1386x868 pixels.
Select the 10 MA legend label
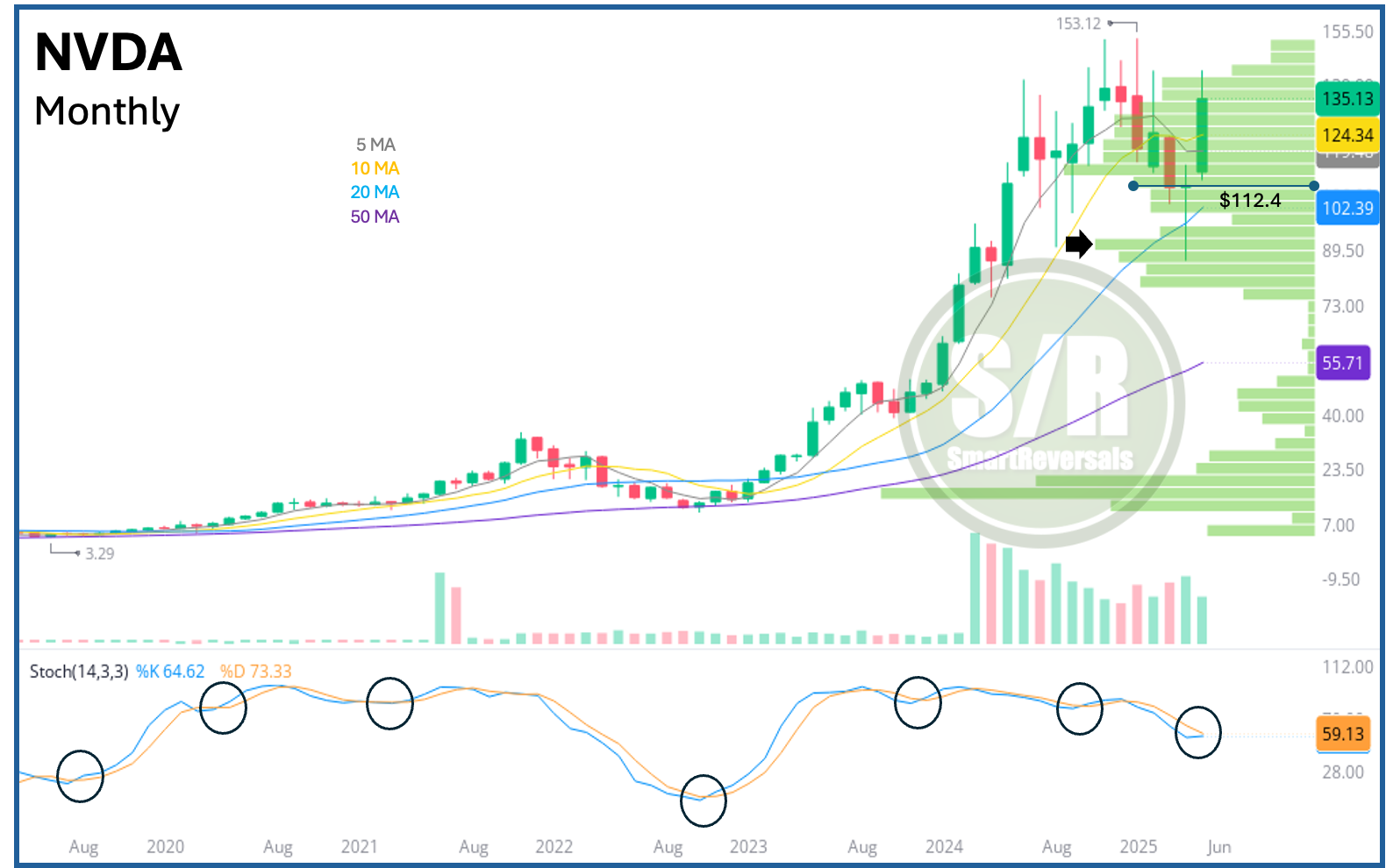[375, 168]
